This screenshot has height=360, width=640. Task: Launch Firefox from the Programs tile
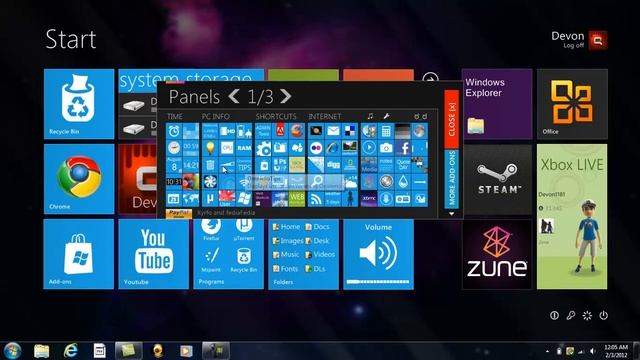click(x=211, y=229)
